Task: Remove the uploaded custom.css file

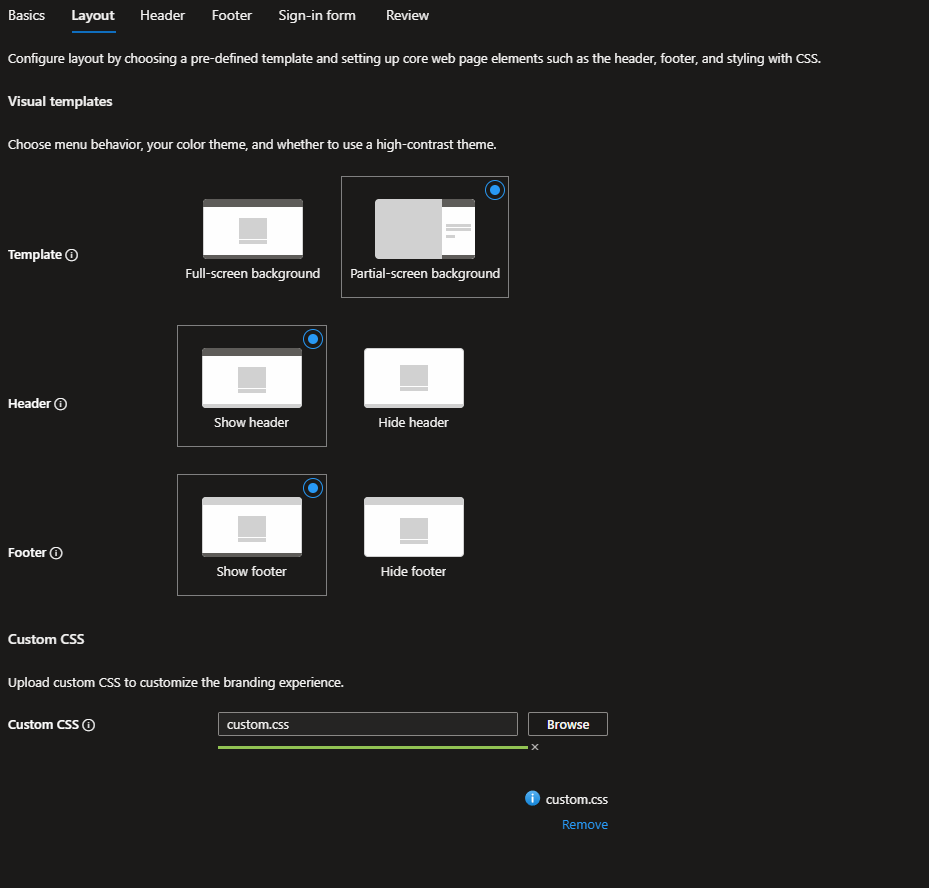Action: point(585,825)
